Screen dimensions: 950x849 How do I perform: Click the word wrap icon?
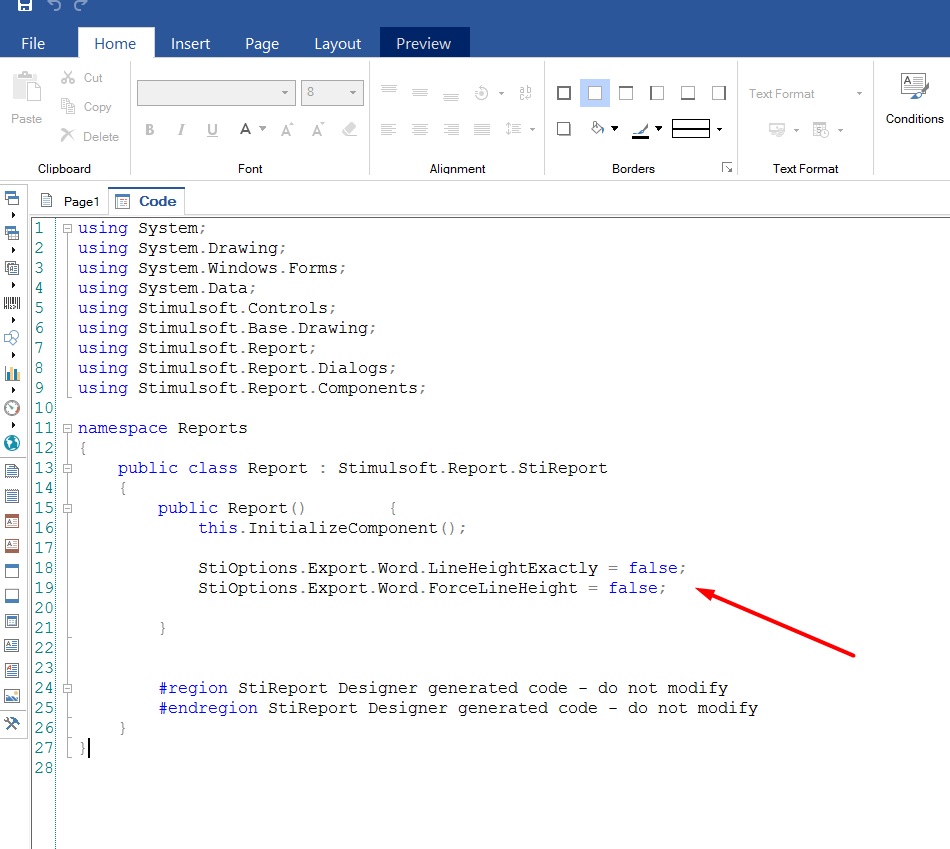coord(525,93)
